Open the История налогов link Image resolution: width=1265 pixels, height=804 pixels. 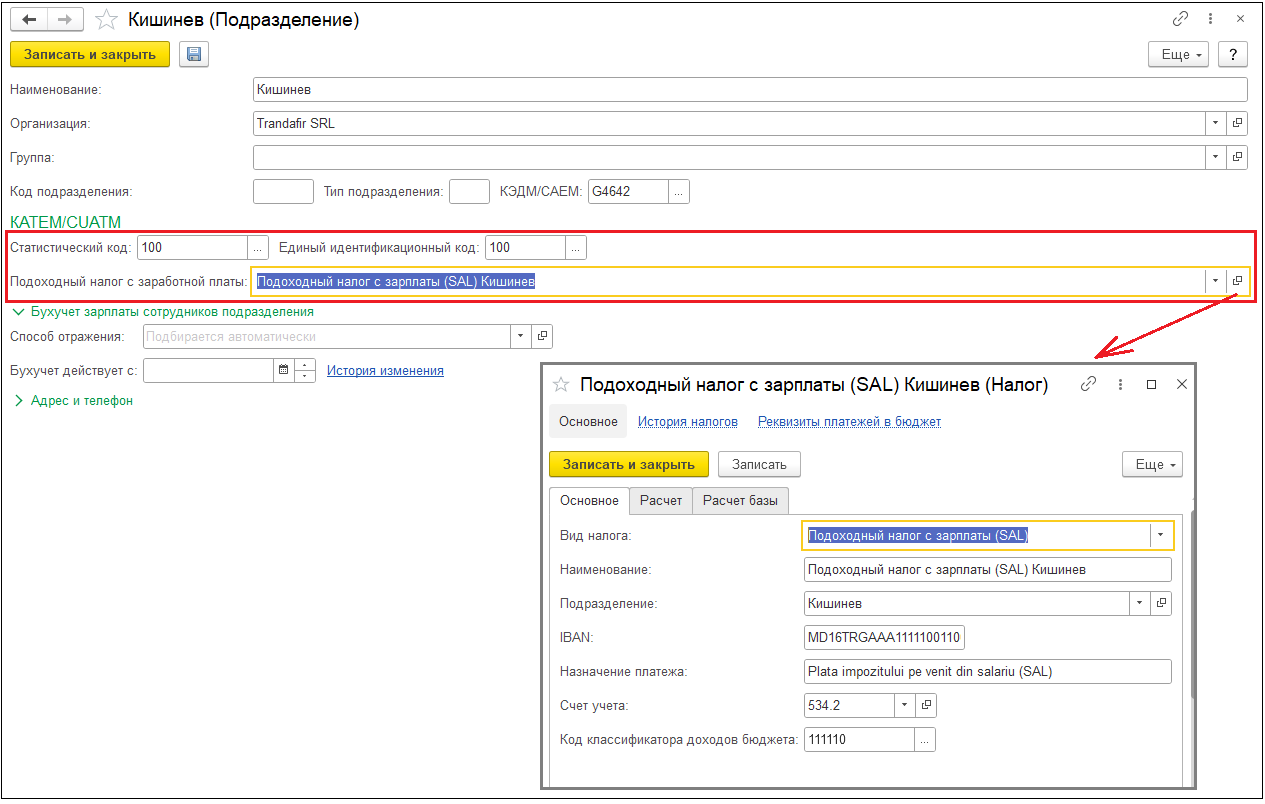pos(688,422)
